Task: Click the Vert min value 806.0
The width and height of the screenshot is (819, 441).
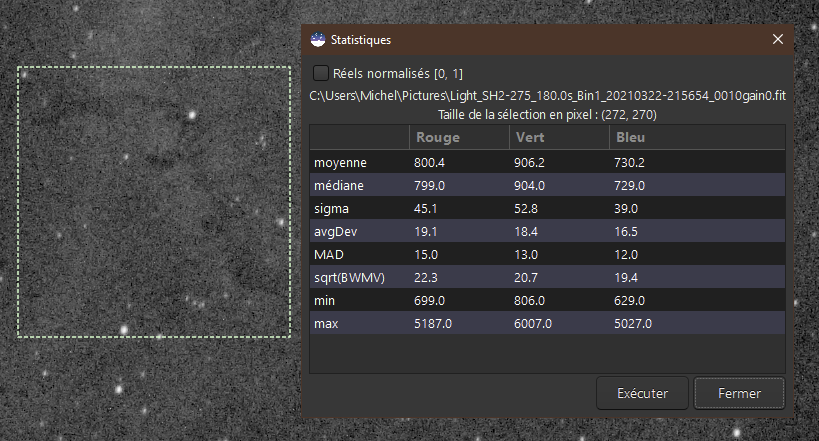Action: tap(529, 300)
